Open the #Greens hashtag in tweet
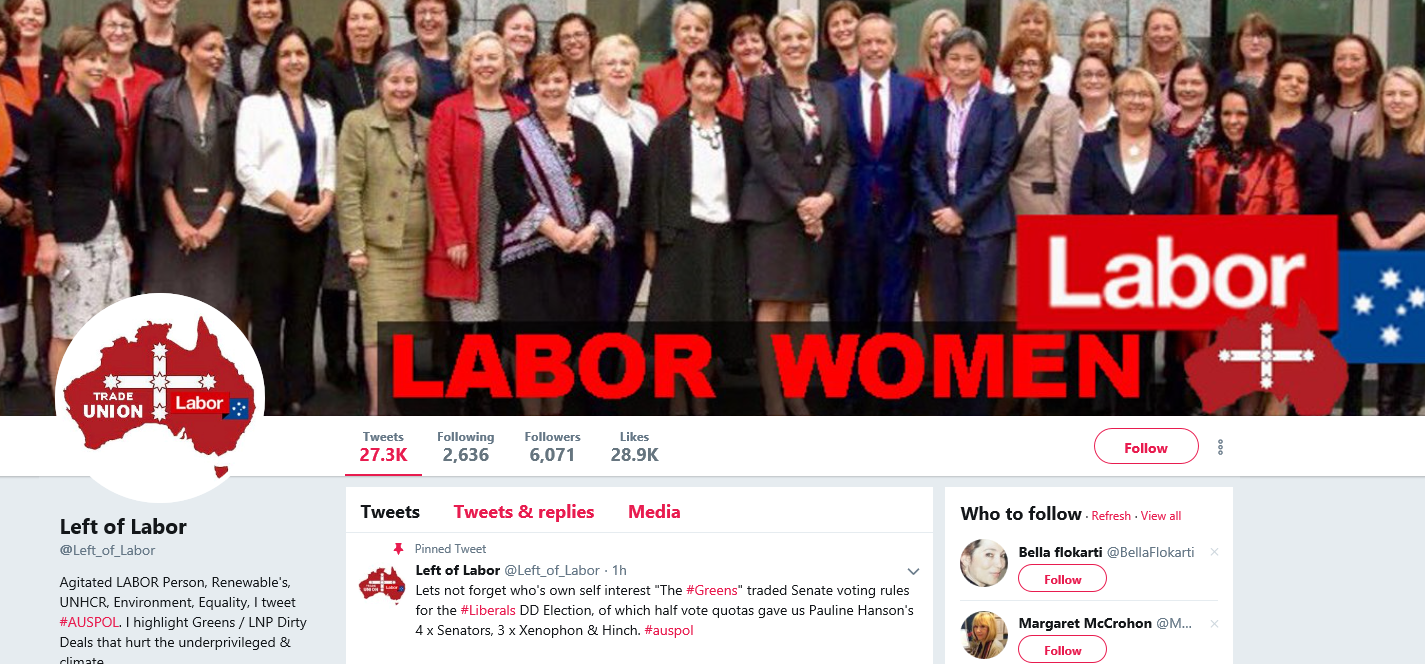Viewport: 1425px width, 664px height. (x=711, y=590)
